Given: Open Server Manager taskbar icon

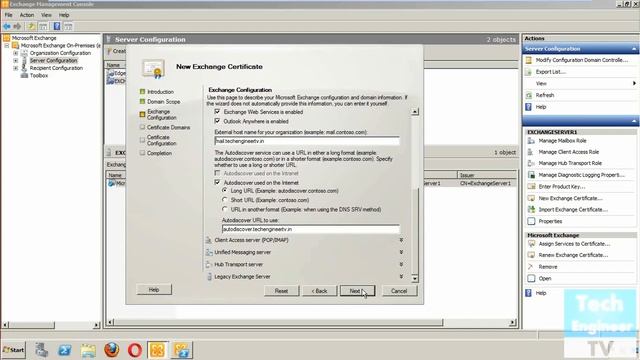Looking at the screenshot, I should (41, 350).
